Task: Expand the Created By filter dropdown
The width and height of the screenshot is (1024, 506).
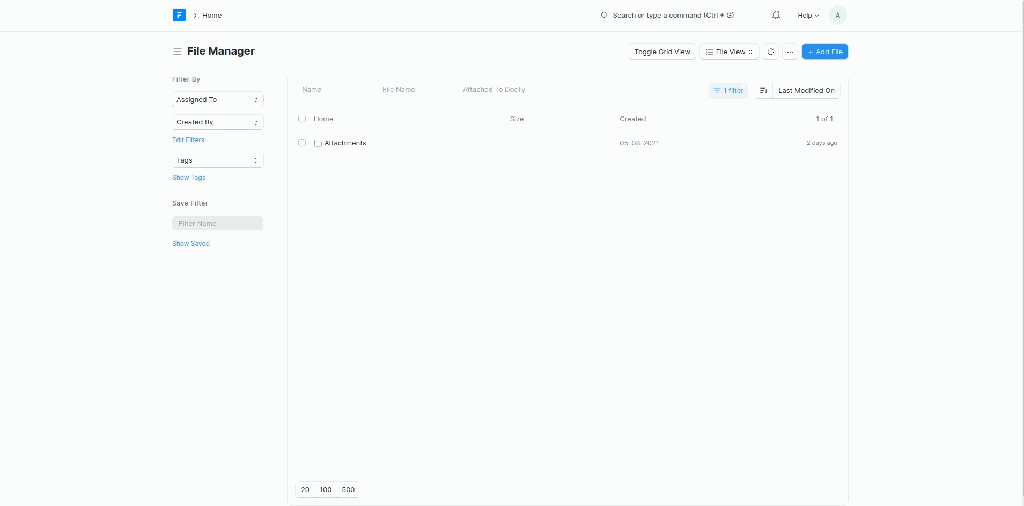Action: click(217, 122)
